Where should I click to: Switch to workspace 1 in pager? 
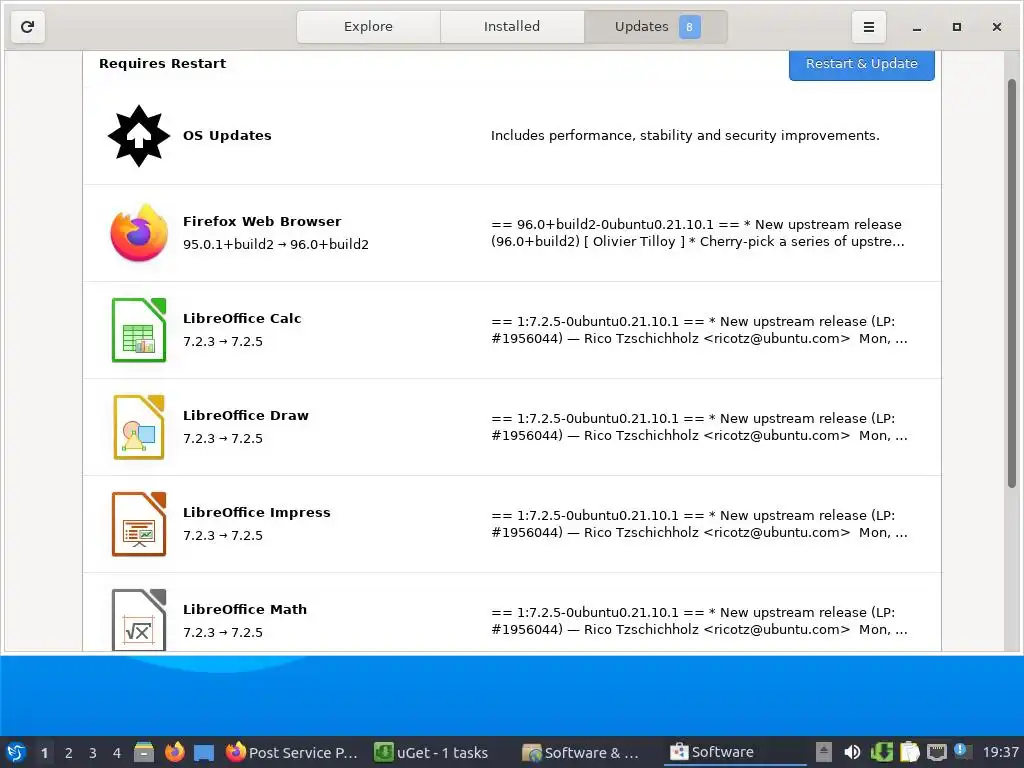(x=44, y=753)
